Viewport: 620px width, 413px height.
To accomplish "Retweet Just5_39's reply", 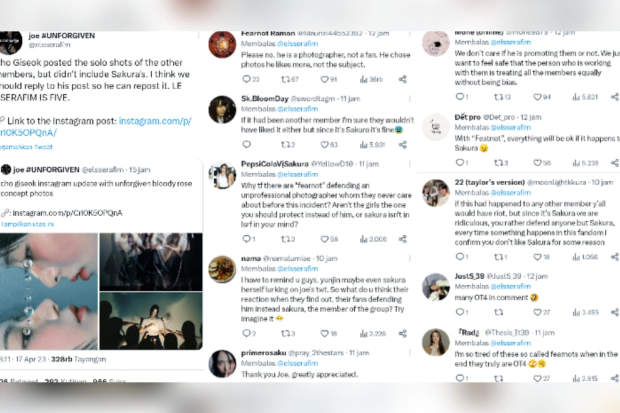I will [x=499, y=313].
